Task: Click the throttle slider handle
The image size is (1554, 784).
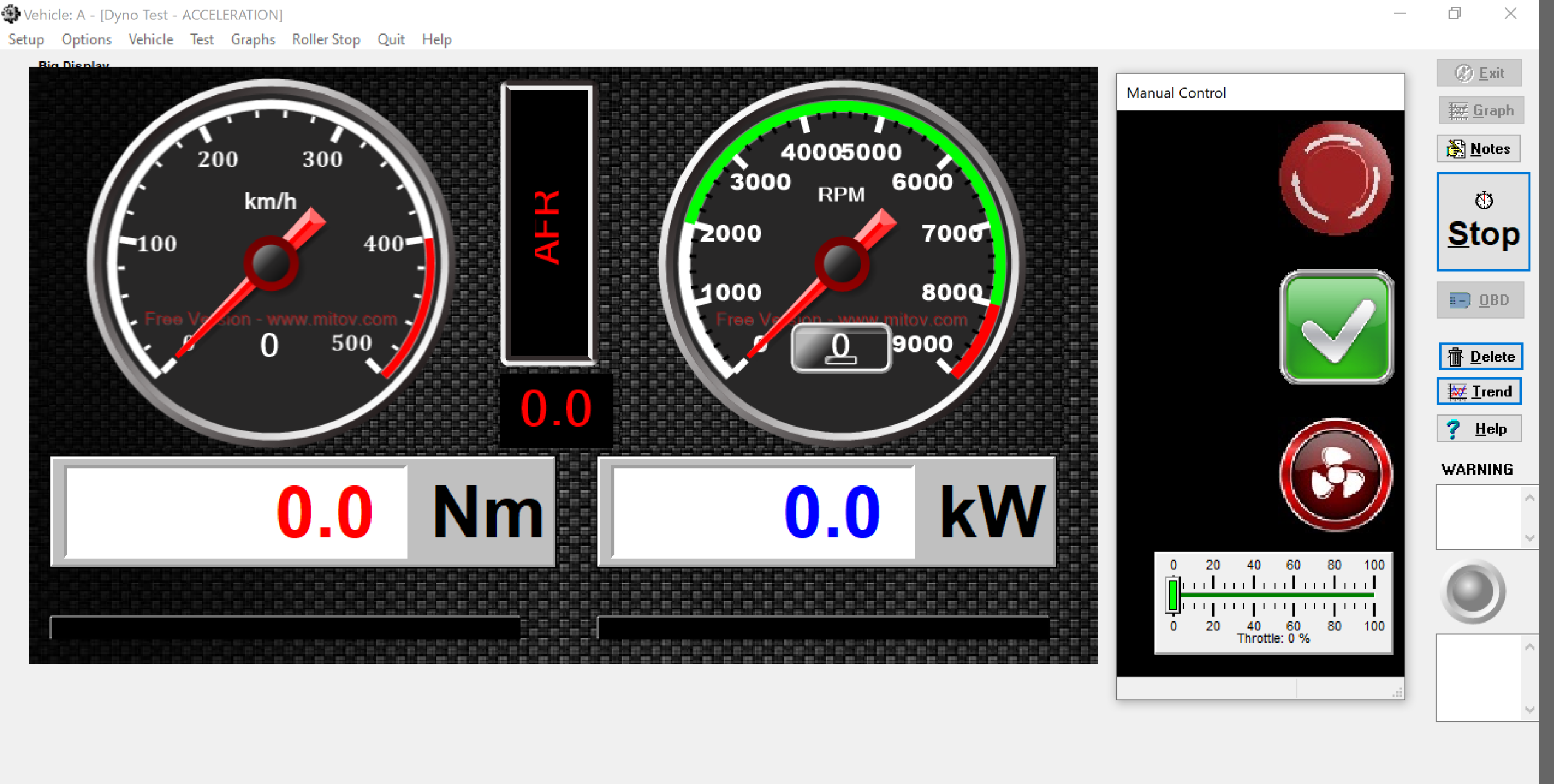Action: (1173, 595)
